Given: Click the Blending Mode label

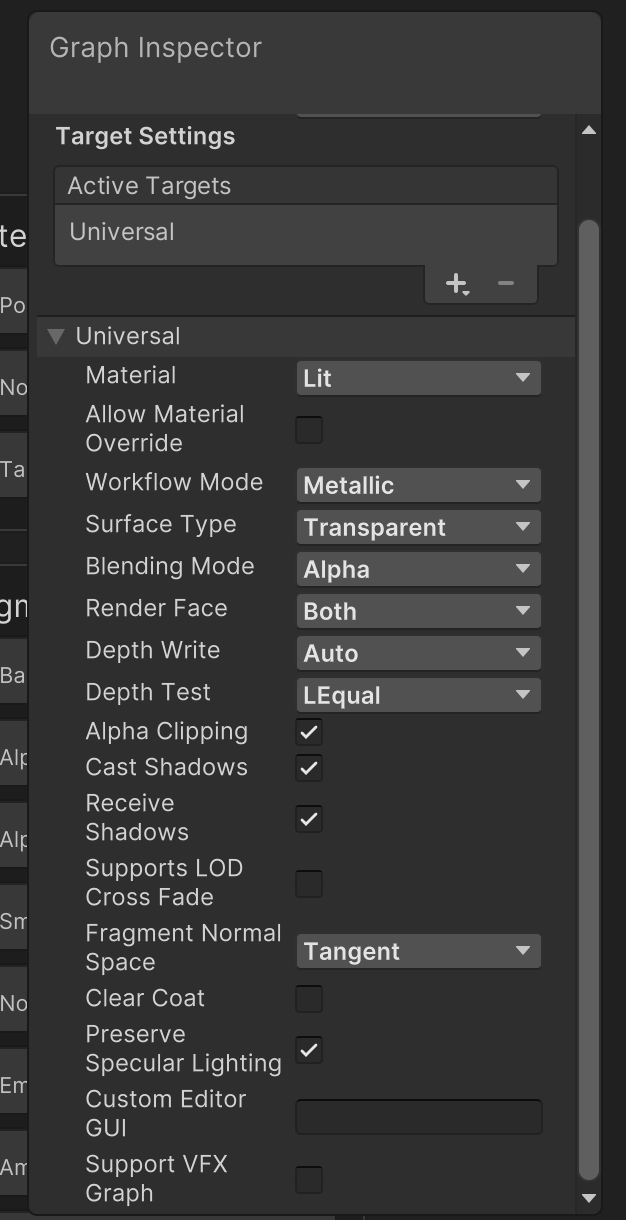Looking at the screenshot, I should click(170, 566).
